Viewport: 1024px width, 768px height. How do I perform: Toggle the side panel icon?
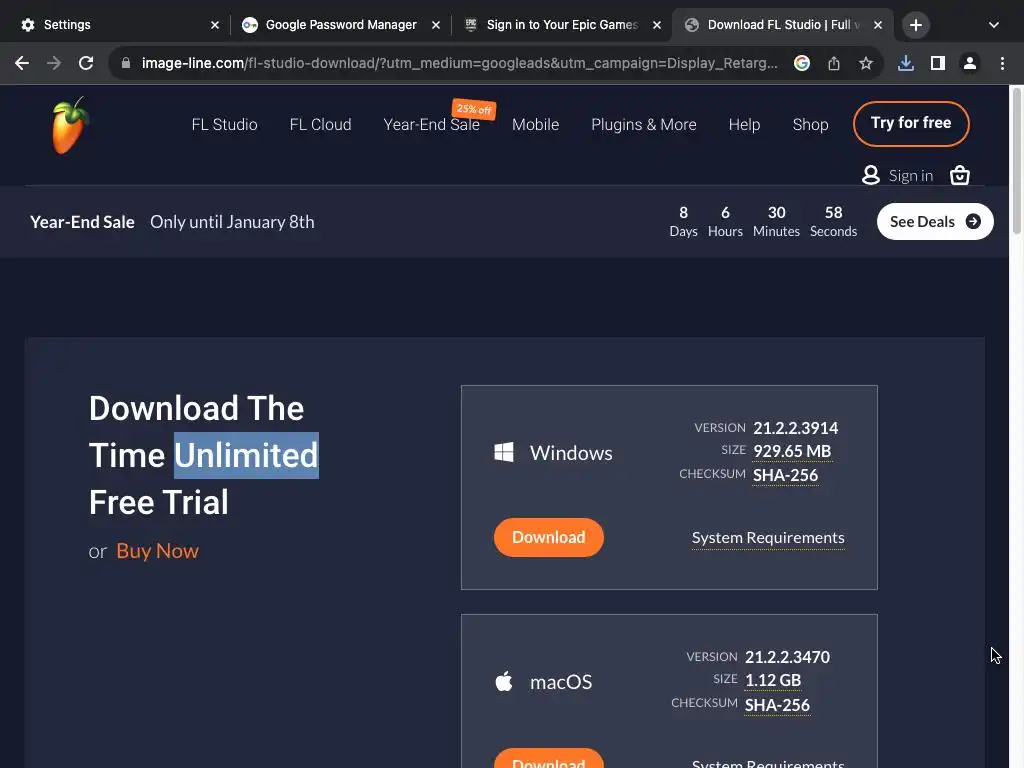coord(938,63)
